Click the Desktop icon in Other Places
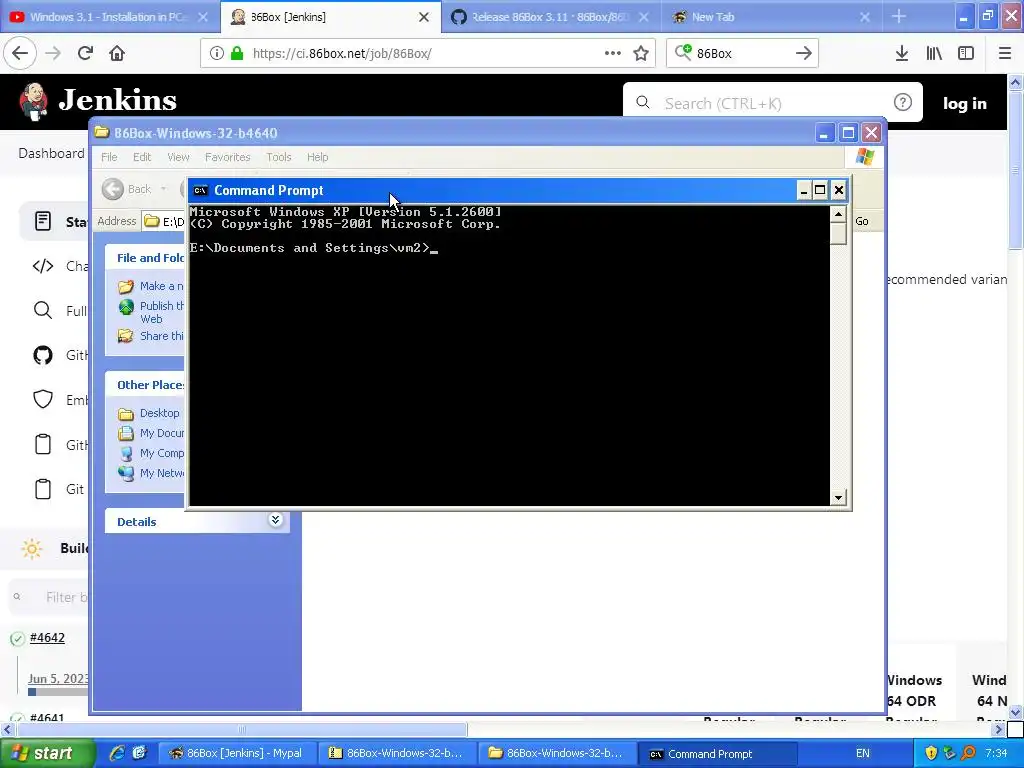This screenshot has width=1024, height=768. pyautogui.click(x=125, y=413)
